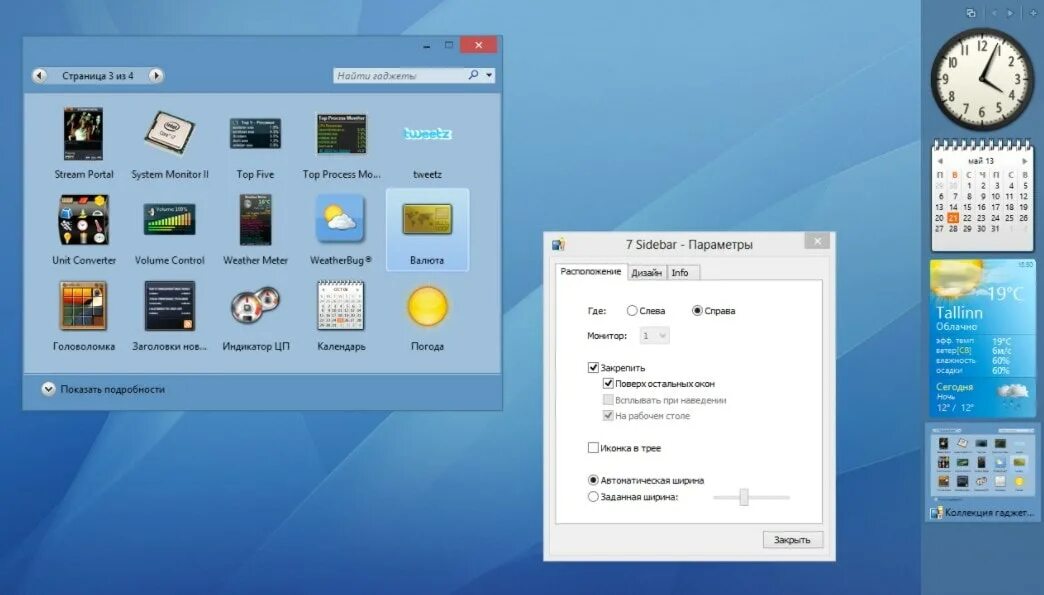Select Заданная ширина radio option
This screenshot has height=595, width=1044.
pos(593,496)
